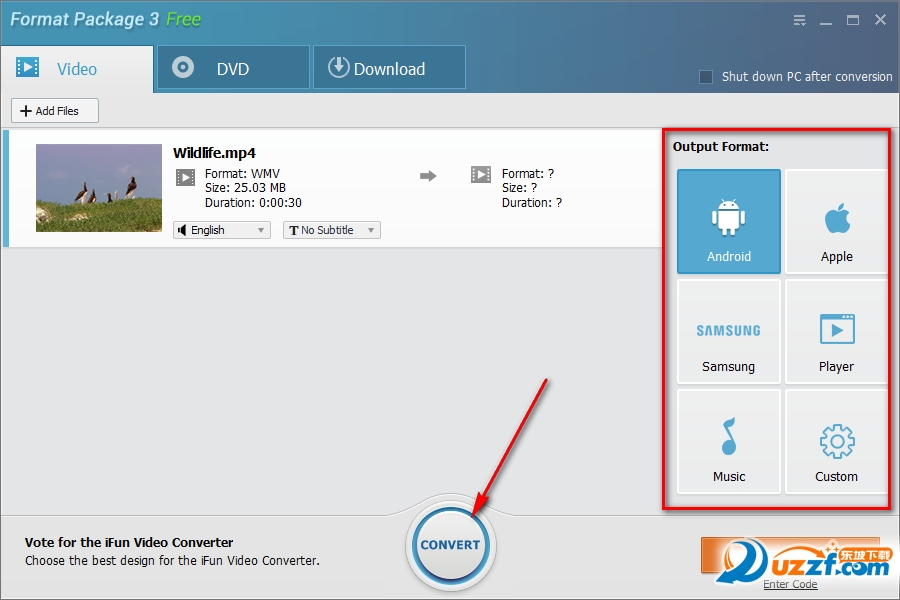This screenshot has height=600, width=900.
Task: Select the Player output format
Action: [836, 331]
